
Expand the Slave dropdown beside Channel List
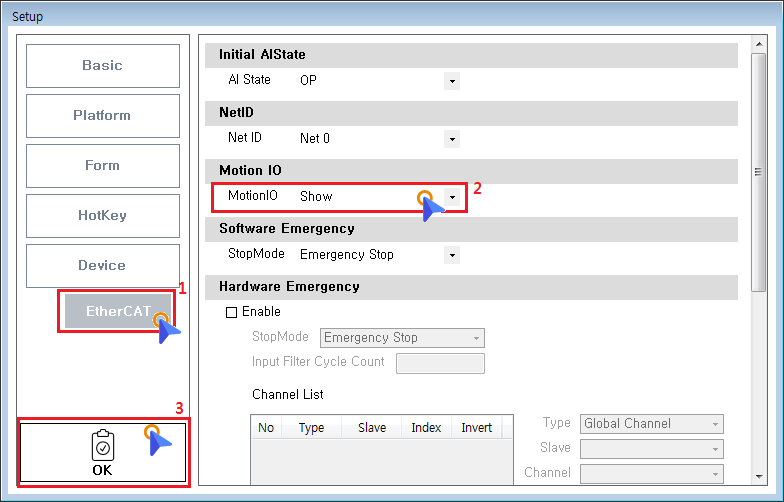click(x=652, y=448)
